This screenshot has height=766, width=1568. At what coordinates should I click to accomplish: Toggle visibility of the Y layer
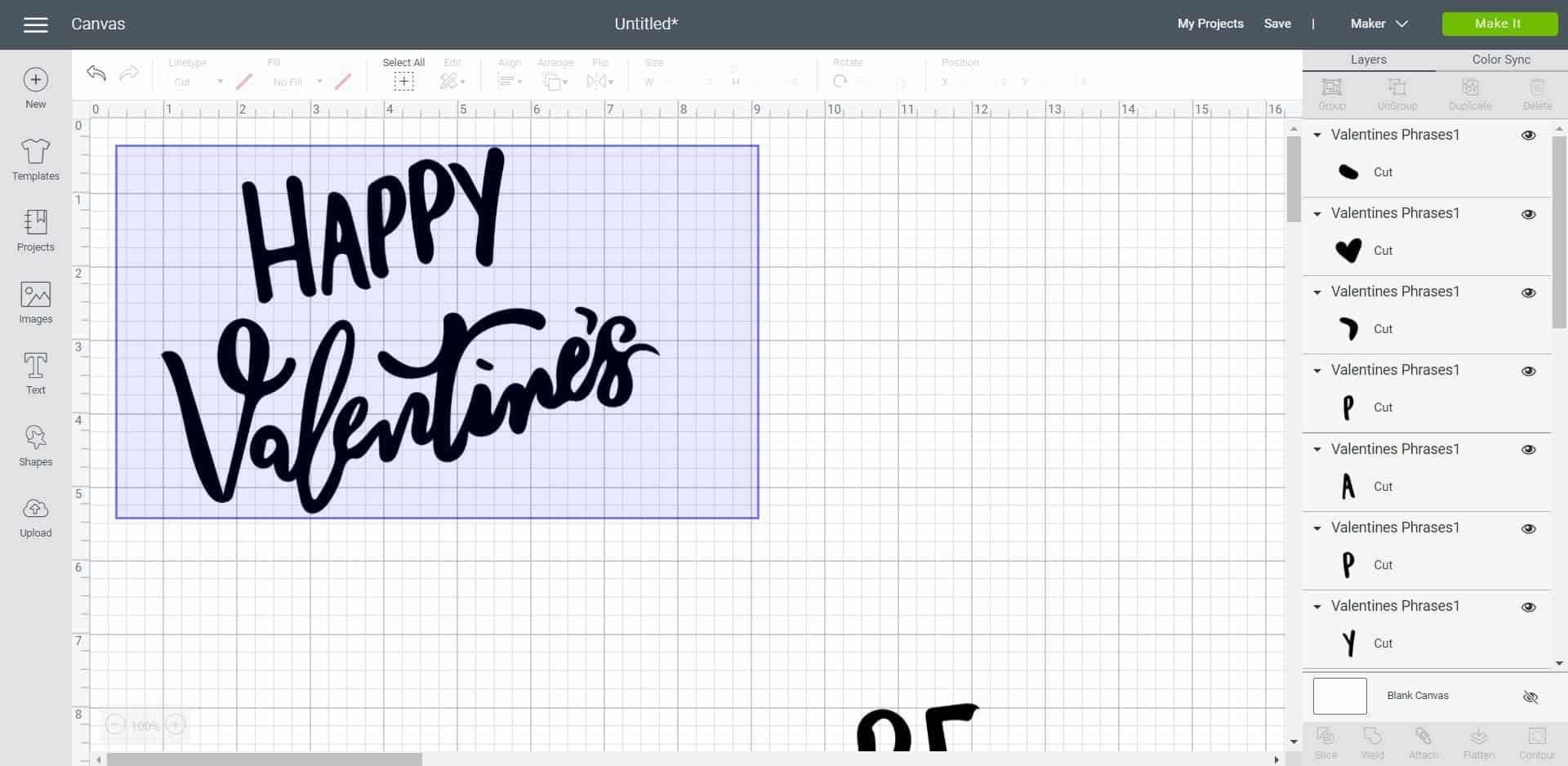tap(1529, 607)
